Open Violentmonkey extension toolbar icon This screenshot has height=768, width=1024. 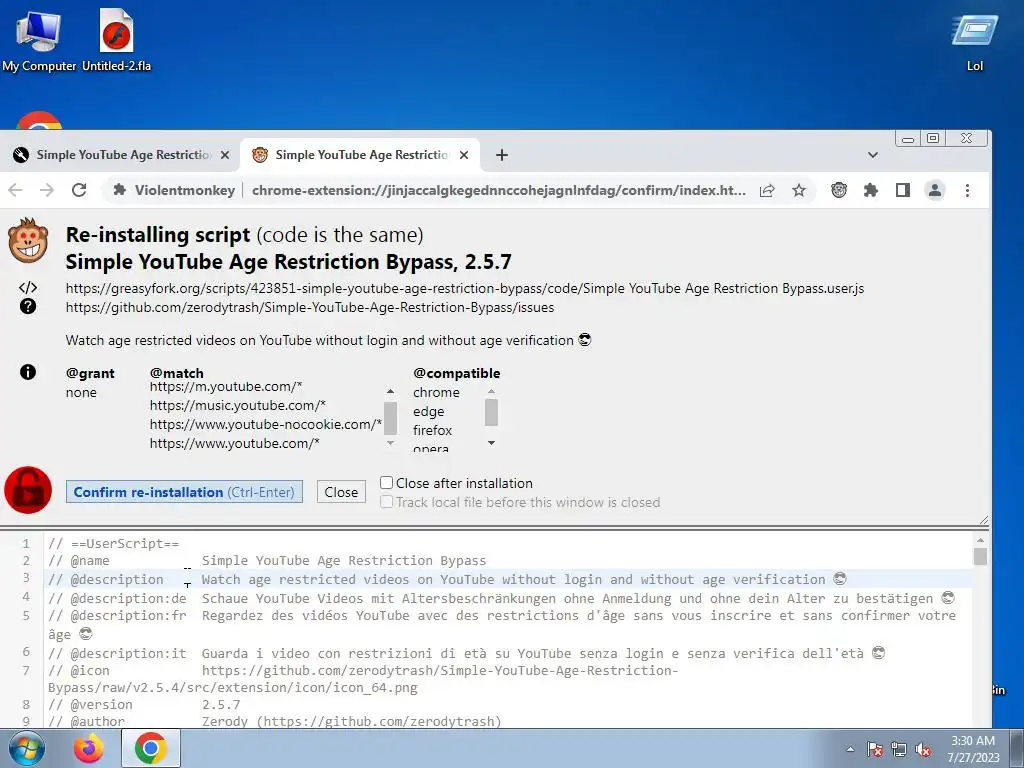tap(839, 190)
